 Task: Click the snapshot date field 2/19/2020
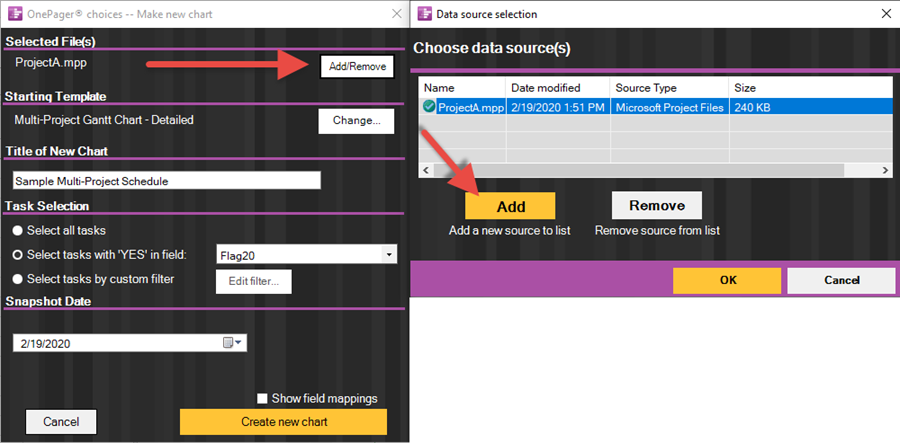pyautogui.click(x=130, y=343)
